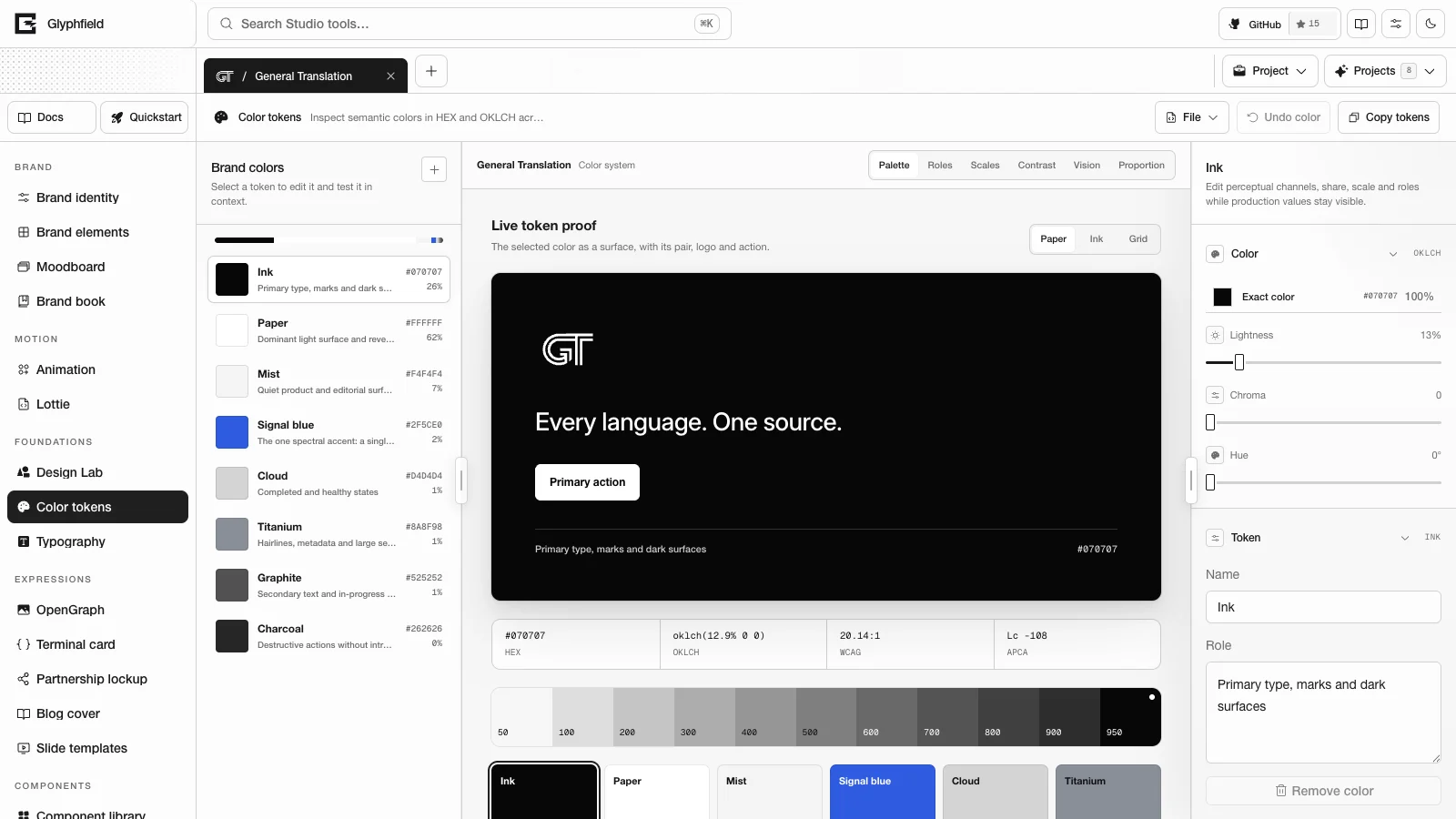This screenshot has height=819, width=1456.
Task: Go to Brand identity in sidebar
Action: [x=97, y=197]
